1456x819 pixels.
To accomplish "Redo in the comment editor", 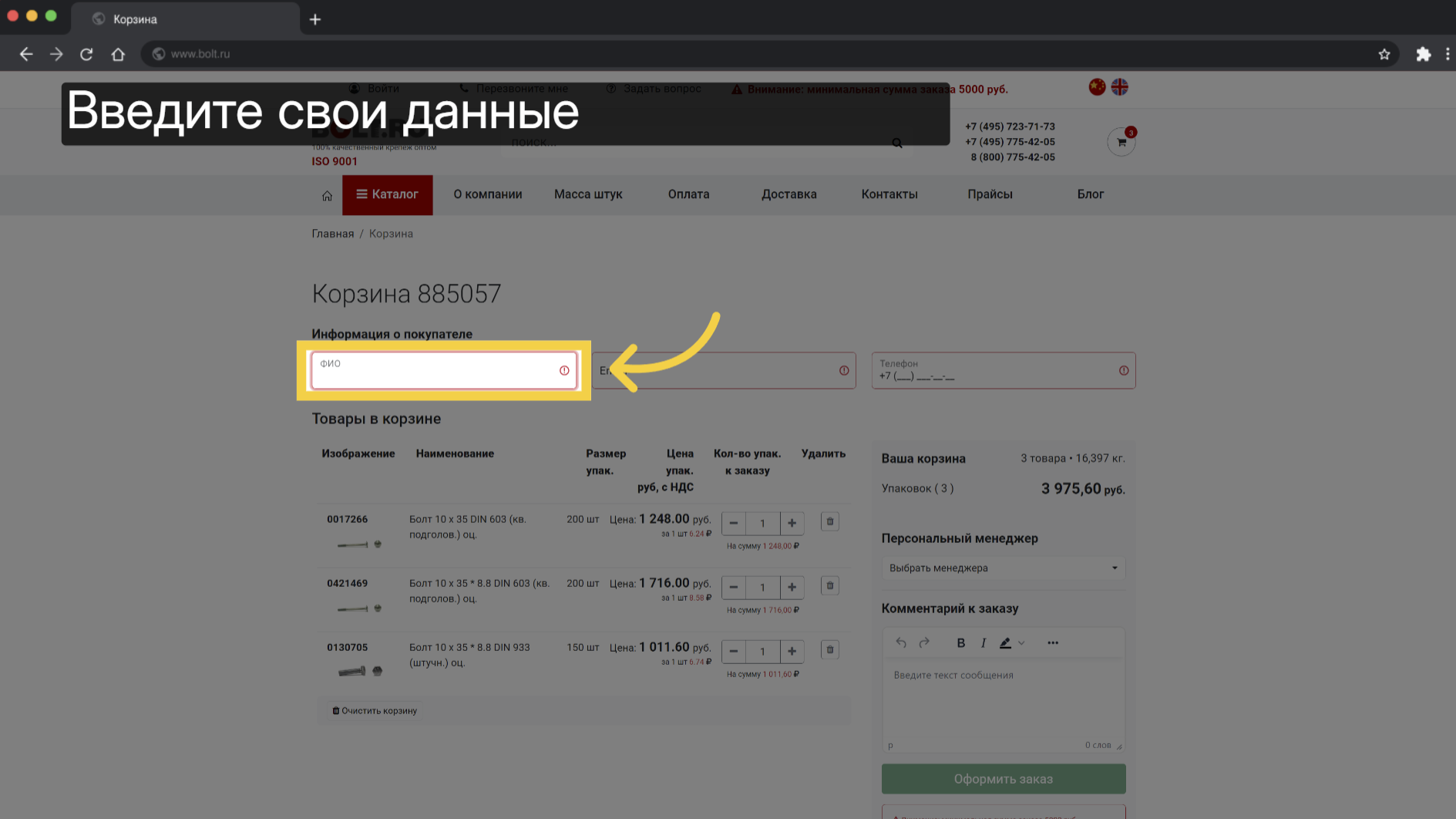I will 924,642.
